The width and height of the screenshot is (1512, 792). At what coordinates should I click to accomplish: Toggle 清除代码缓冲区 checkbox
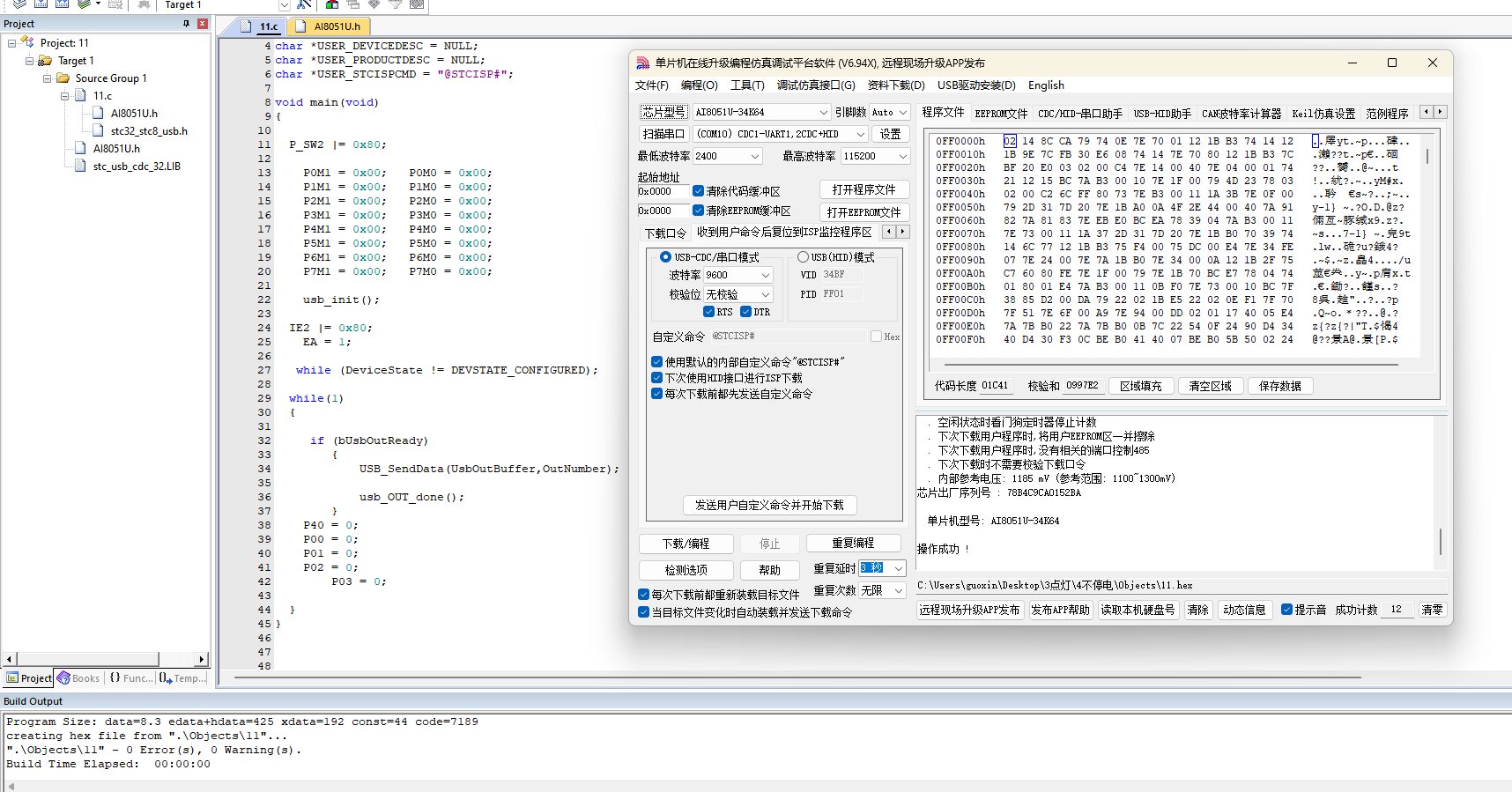tap(698, 191)
